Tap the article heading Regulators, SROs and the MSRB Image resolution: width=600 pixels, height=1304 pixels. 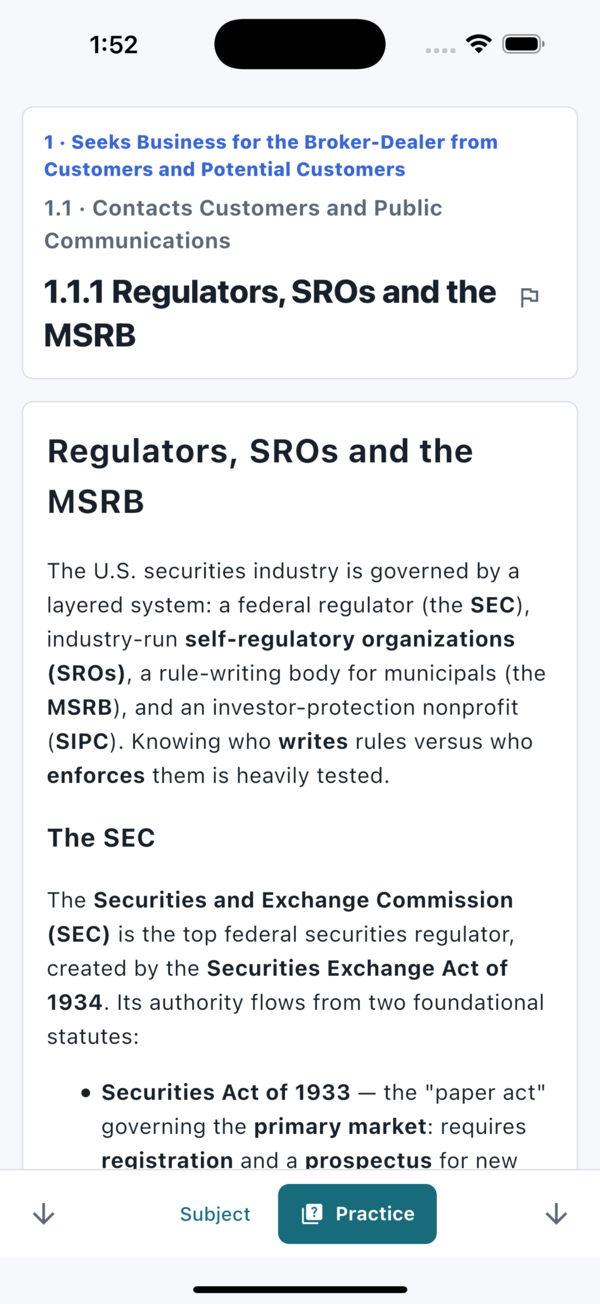pos(260,476)
